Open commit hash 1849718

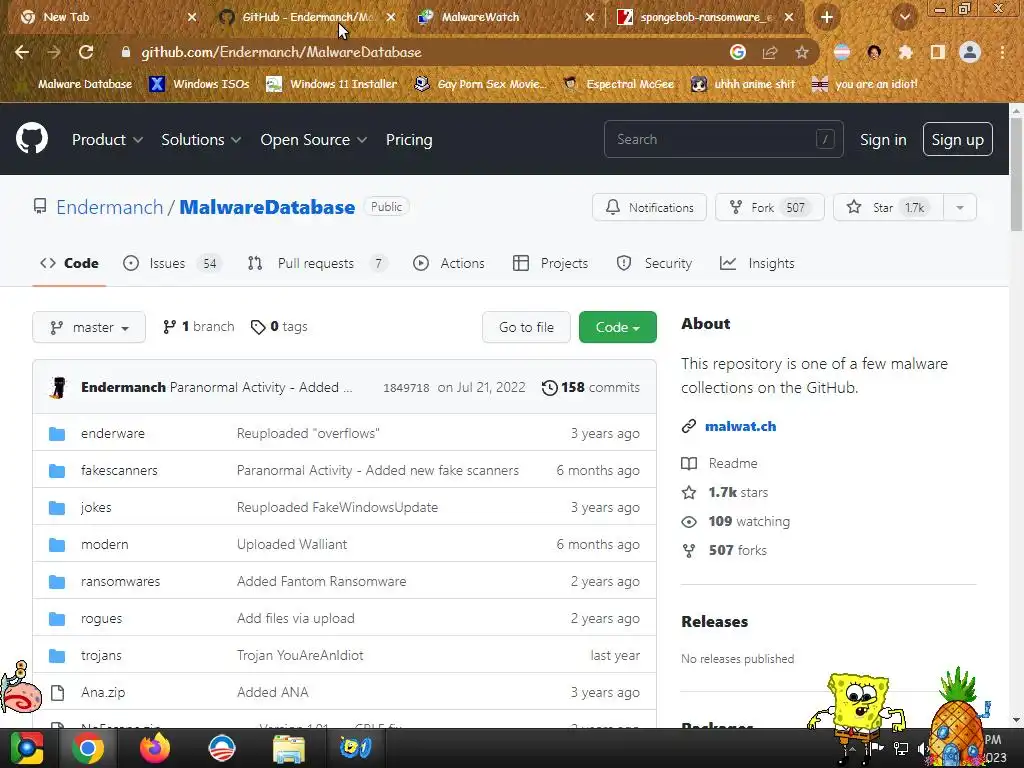(406, 388)
